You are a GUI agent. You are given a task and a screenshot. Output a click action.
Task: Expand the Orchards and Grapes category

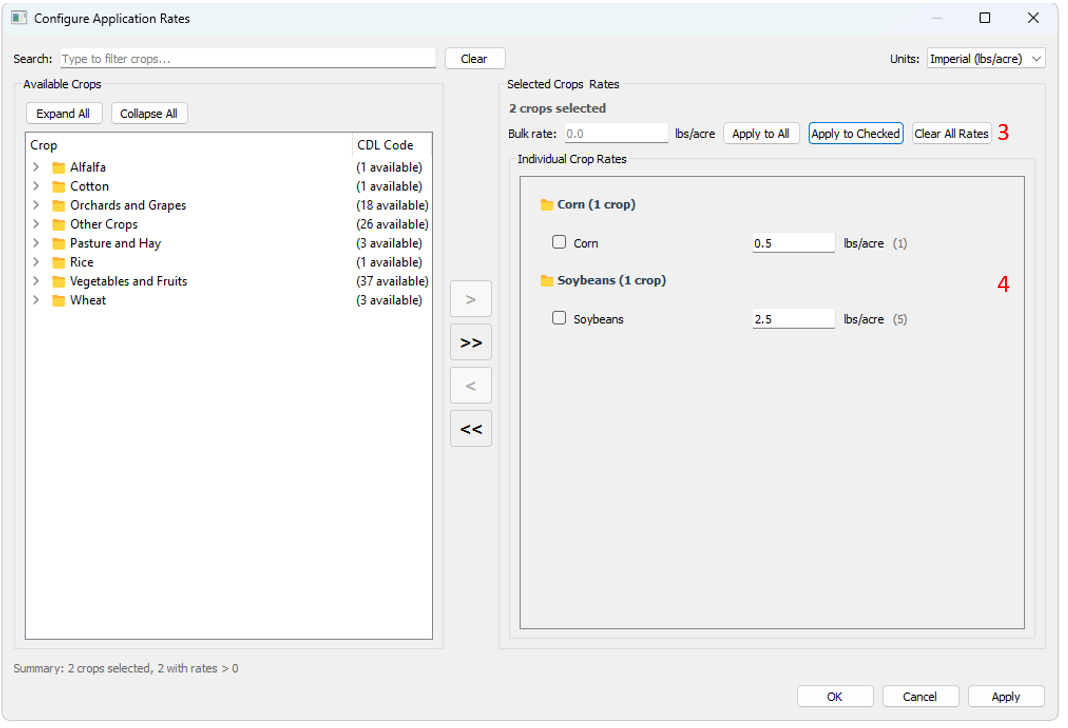click(36, 206)
